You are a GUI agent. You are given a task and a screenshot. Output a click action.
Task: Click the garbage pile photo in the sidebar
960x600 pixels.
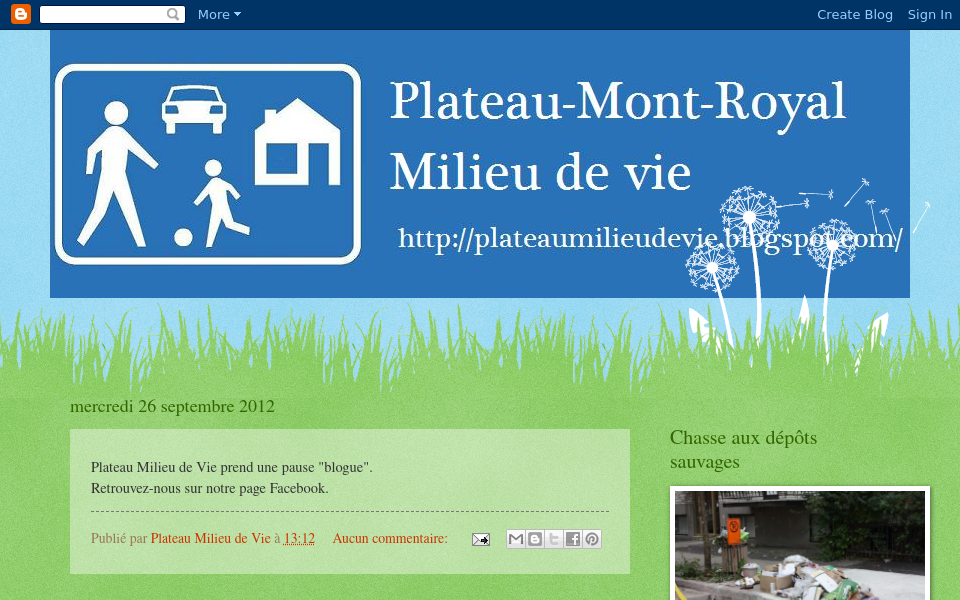pyautogui.click(x=799, y=545)
